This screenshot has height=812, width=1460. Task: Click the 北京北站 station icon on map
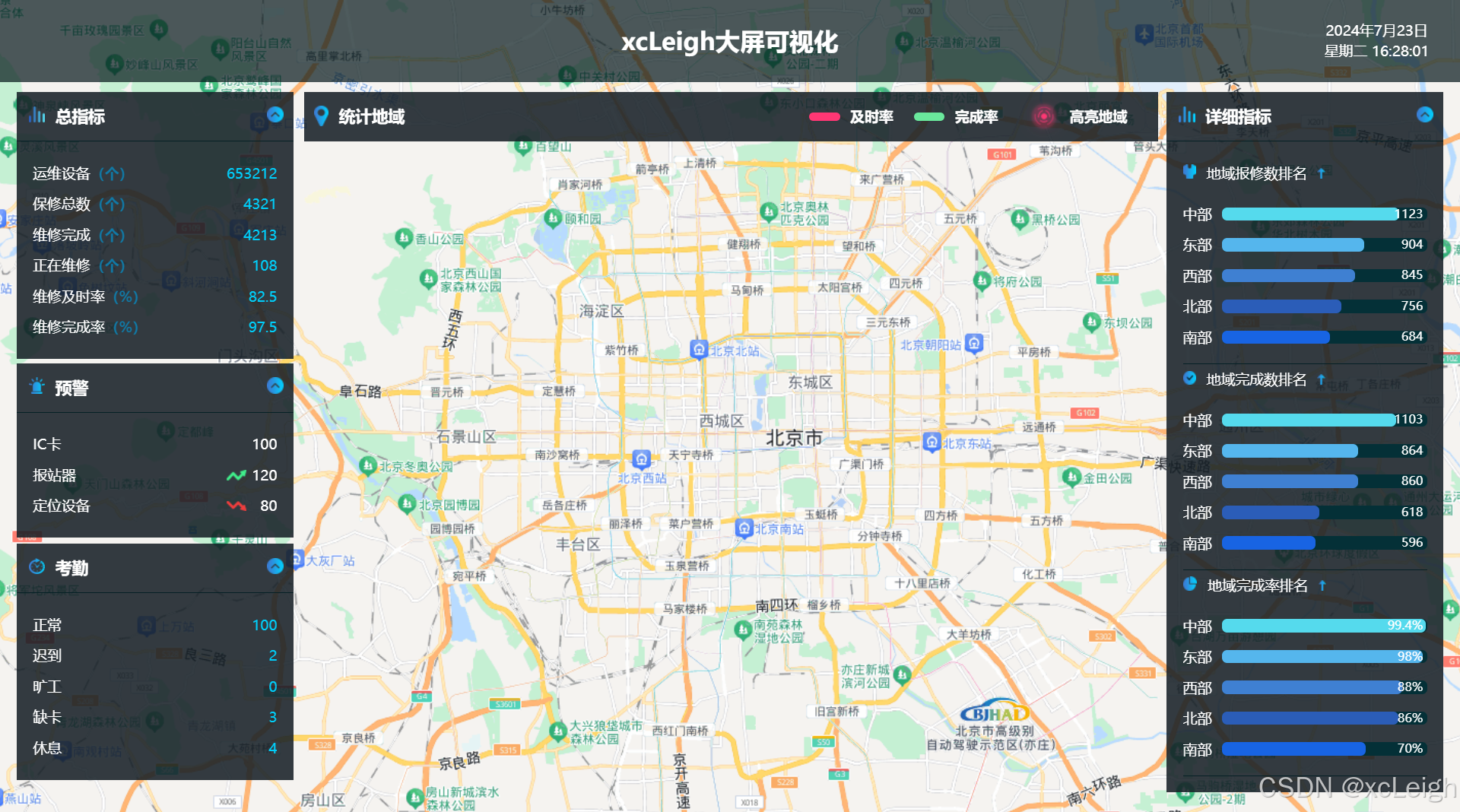(699, 349)
